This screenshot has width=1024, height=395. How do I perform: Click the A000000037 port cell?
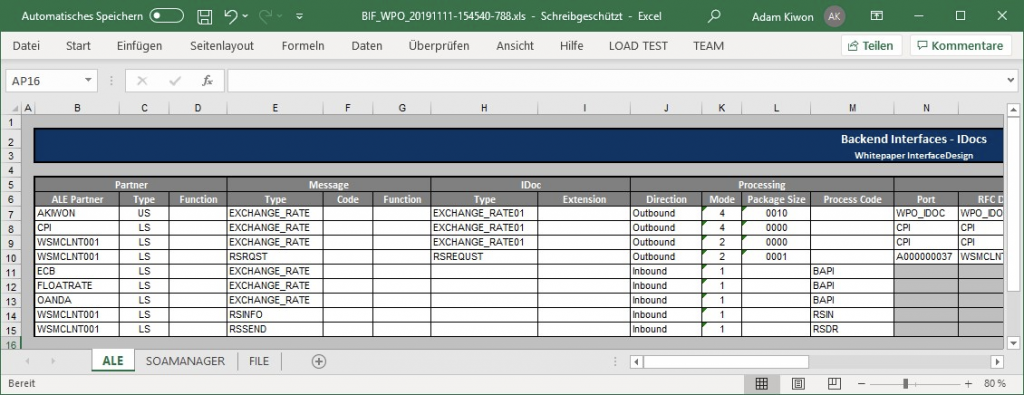(926, 257)
